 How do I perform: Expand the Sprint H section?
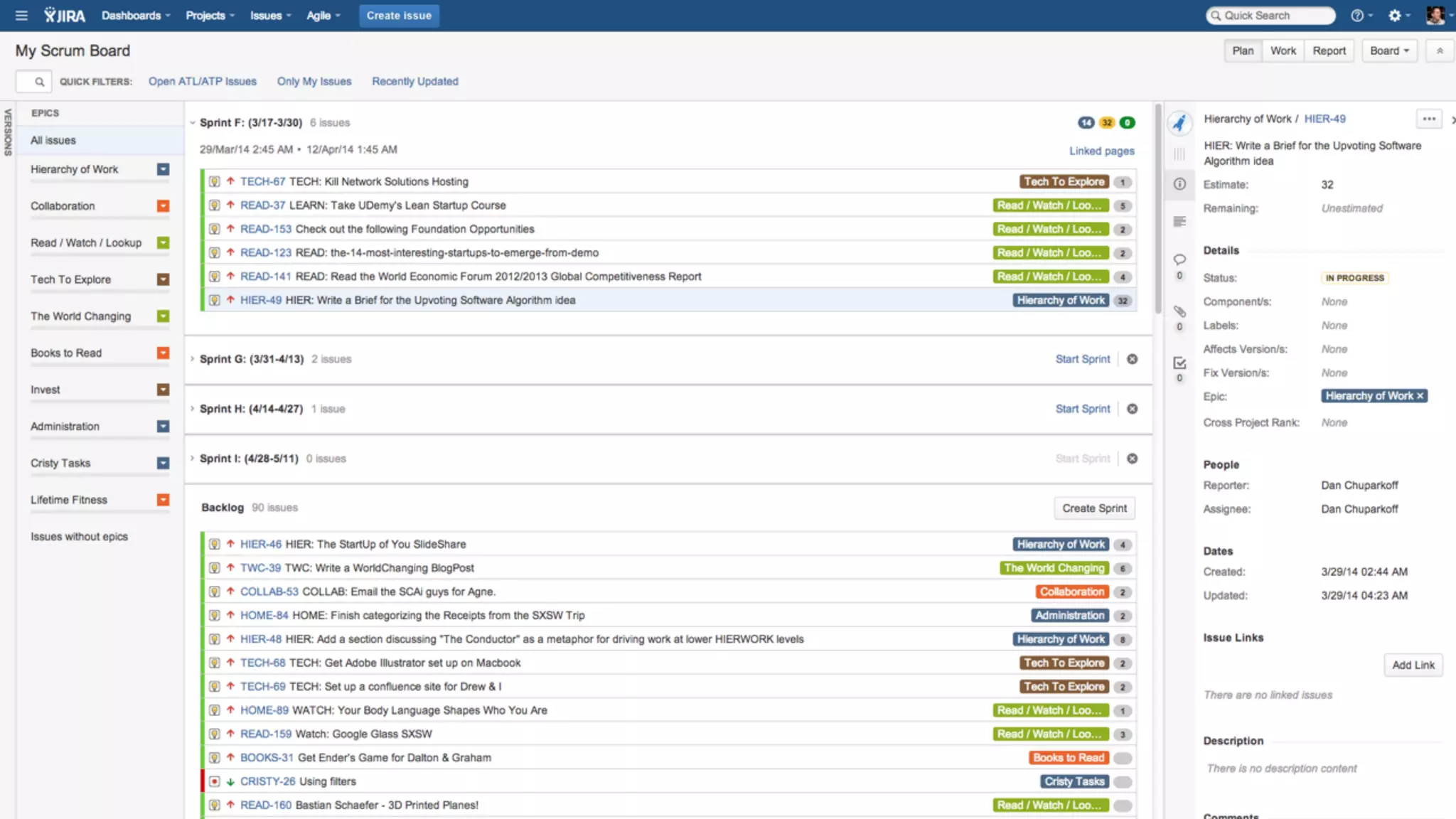click(x=193, y=409)
